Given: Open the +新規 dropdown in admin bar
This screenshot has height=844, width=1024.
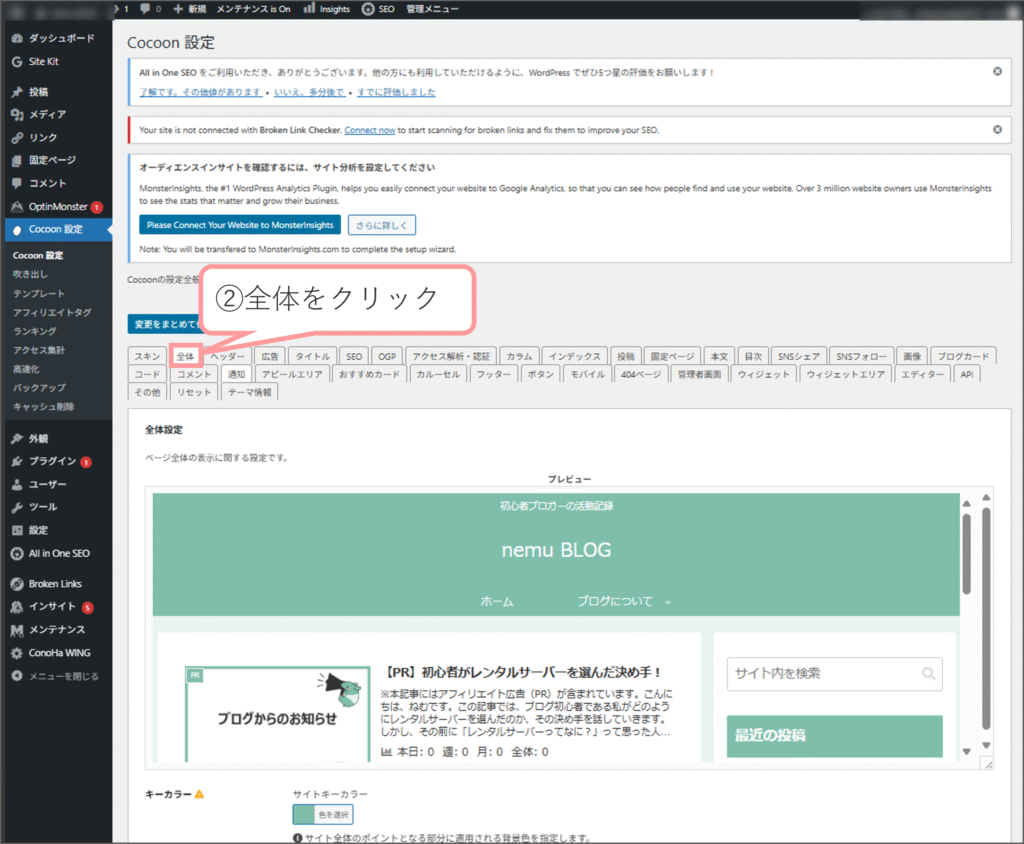Looking at the screenshot, I should pos(189,9).
